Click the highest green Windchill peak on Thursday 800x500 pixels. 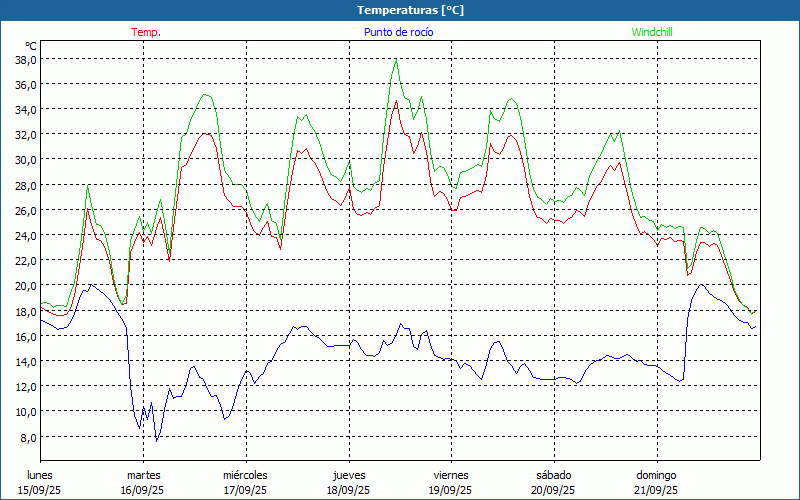(397, 59)
